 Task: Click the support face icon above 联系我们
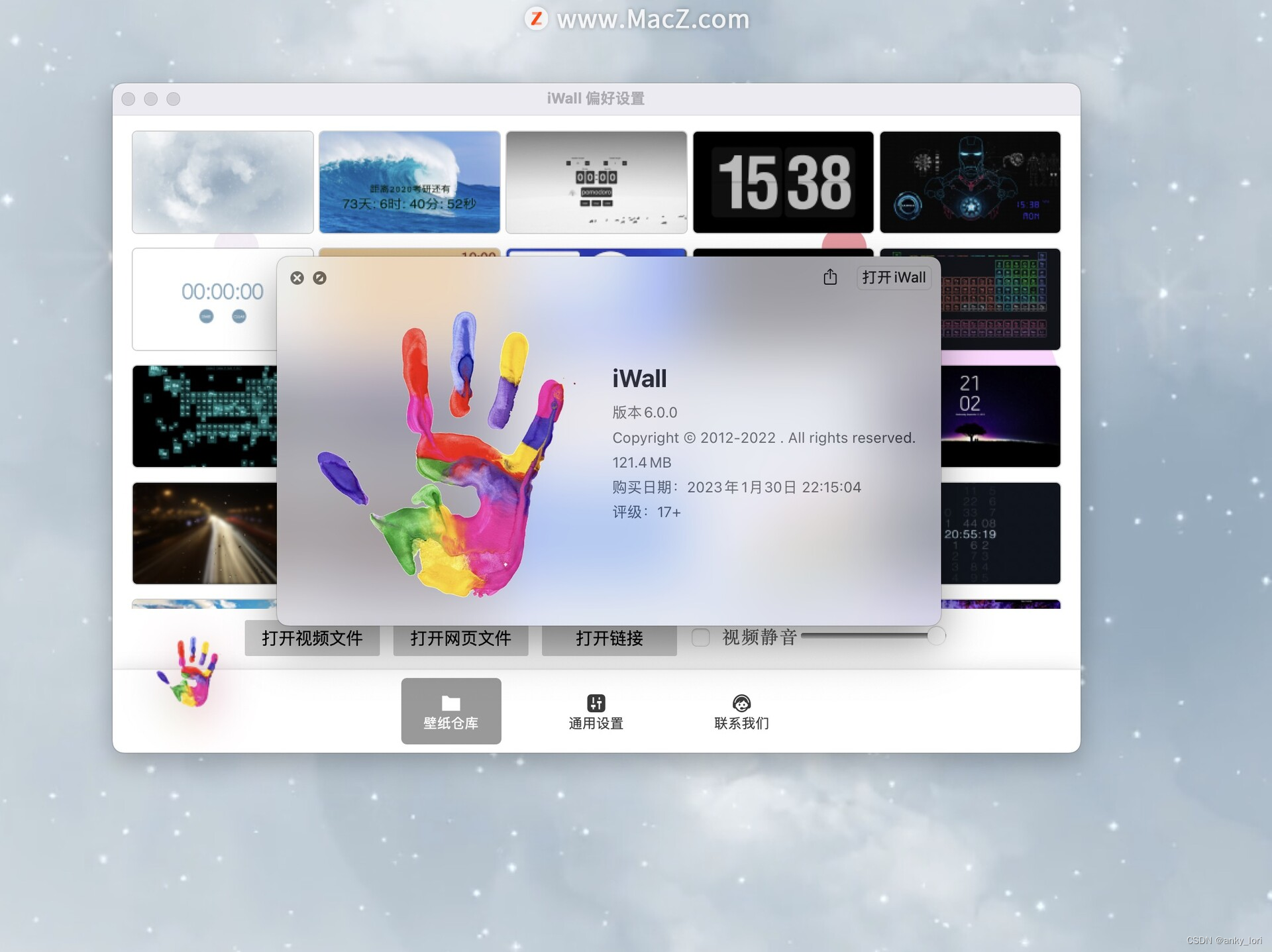point(741,703)
